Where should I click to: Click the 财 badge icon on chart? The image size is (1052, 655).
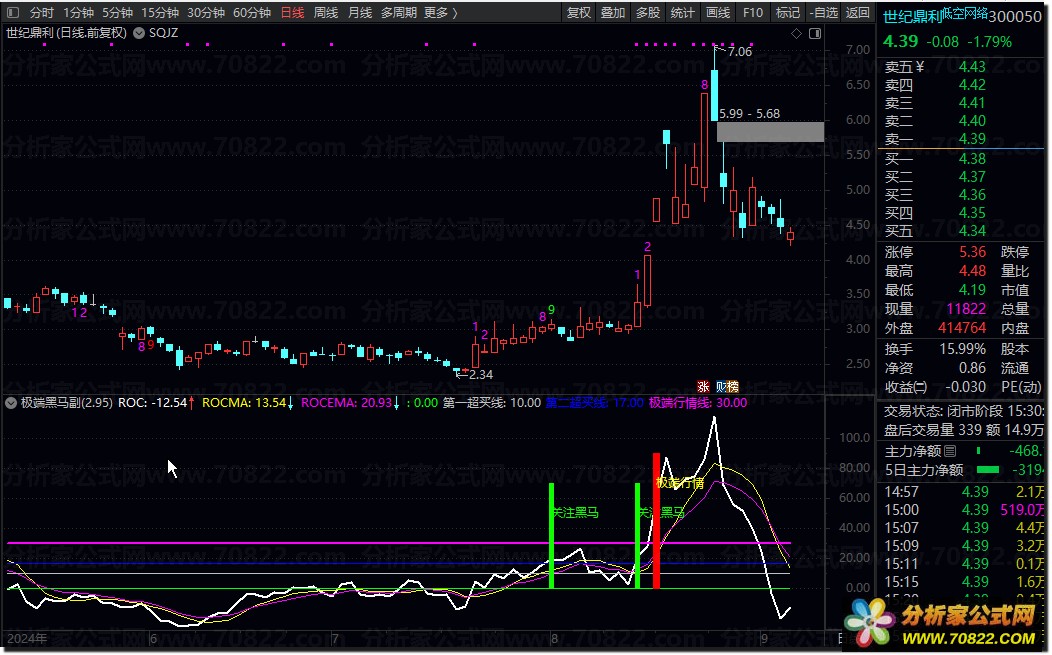click(721, 387)
